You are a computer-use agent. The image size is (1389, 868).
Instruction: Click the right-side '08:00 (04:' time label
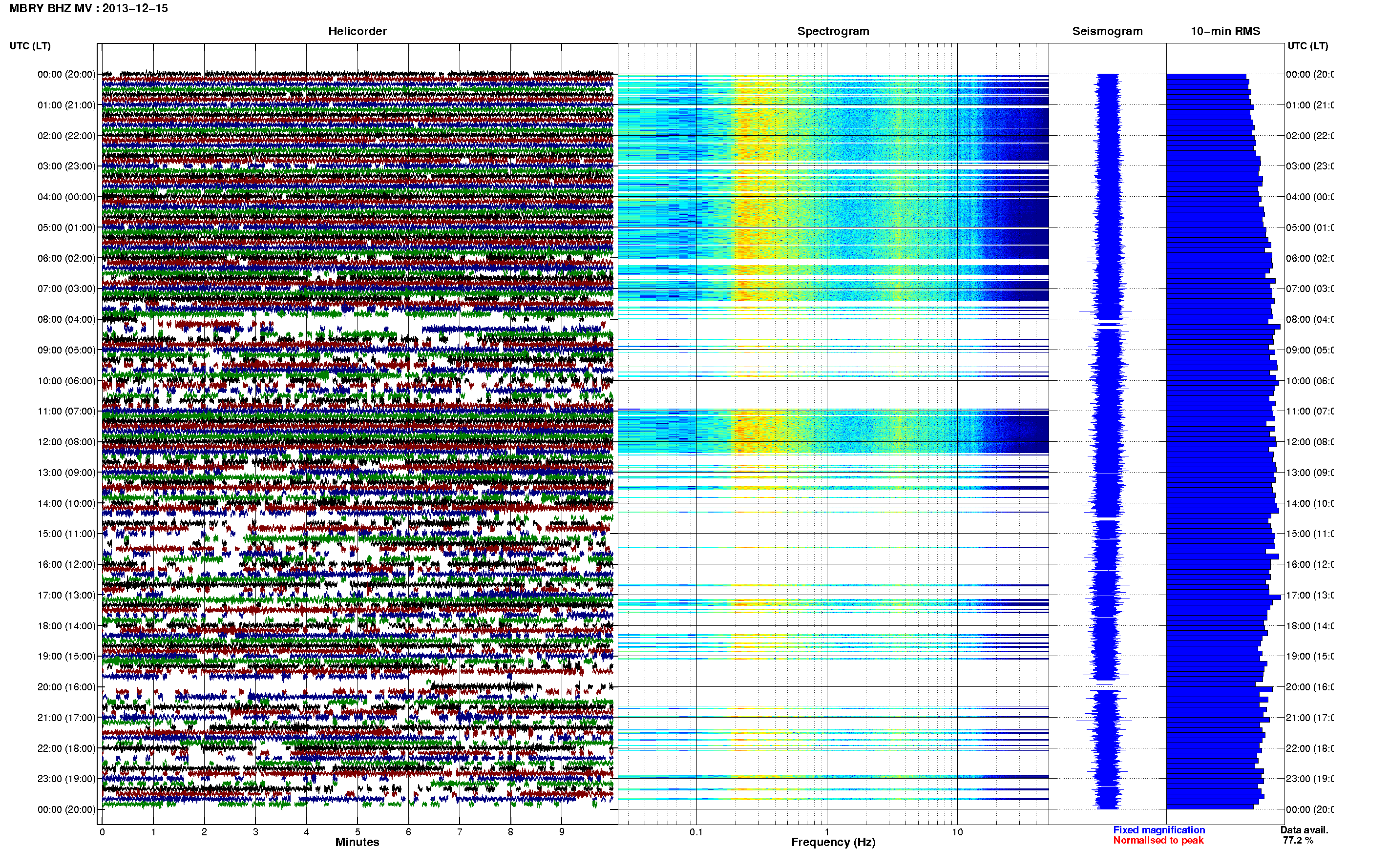tap(1310, 319)
